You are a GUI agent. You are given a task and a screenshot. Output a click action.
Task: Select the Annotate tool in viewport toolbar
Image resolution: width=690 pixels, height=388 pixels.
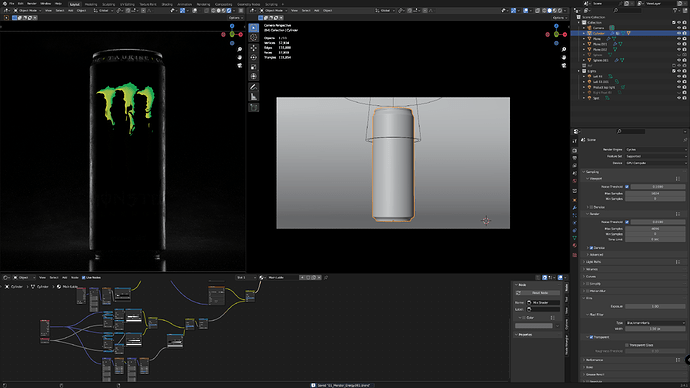[254, 87]
